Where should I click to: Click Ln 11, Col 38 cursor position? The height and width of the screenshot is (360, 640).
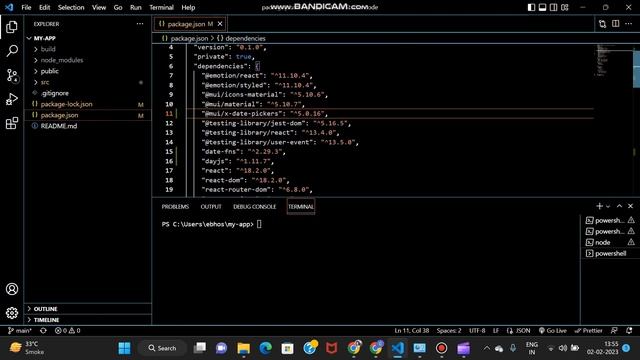pos(411,331)
